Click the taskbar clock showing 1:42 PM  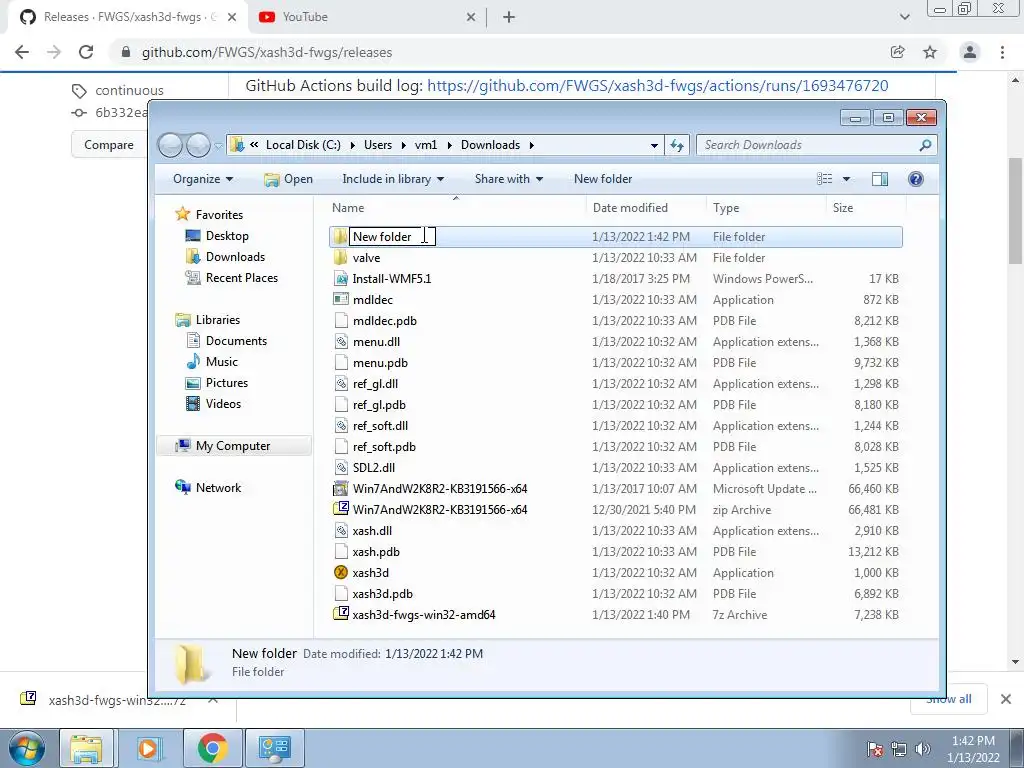point(973,749)
